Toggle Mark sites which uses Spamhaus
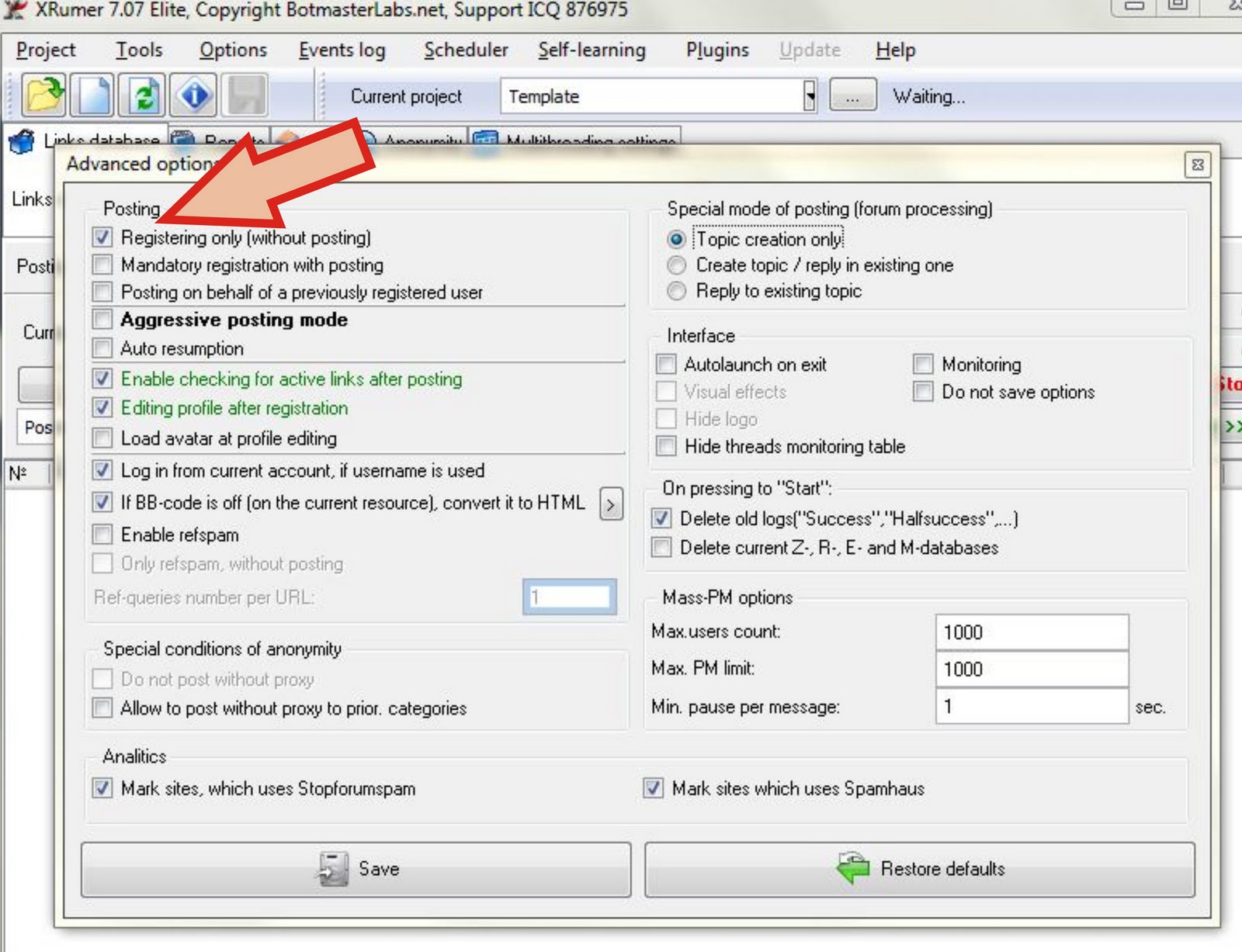The image size is (1242, 952). pos(653,788)
